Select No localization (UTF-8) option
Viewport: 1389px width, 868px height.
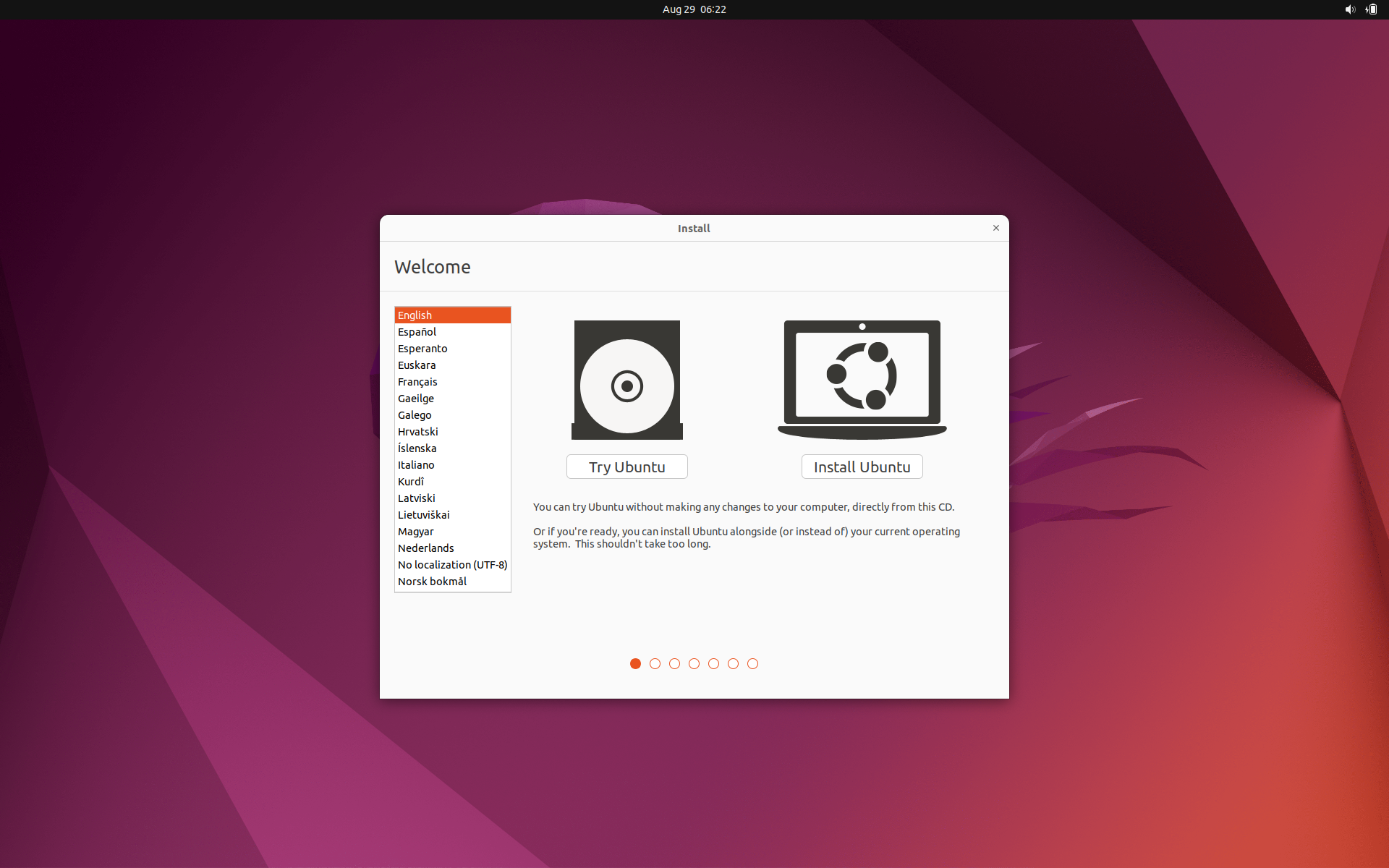(452, 564)
